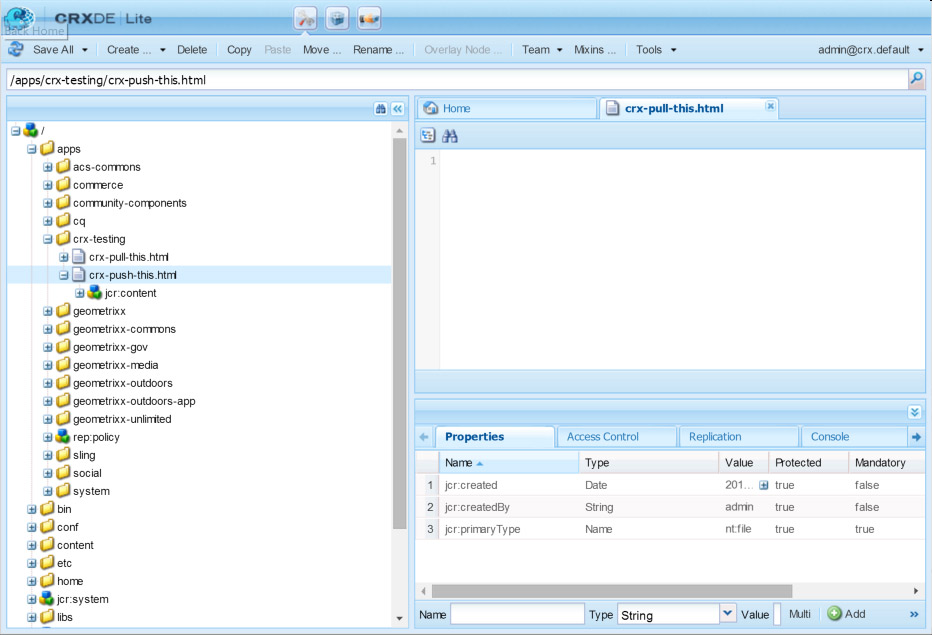
Task: Click the Save All refresh icon
Action: pyautogui.click(x=16, y=49)
